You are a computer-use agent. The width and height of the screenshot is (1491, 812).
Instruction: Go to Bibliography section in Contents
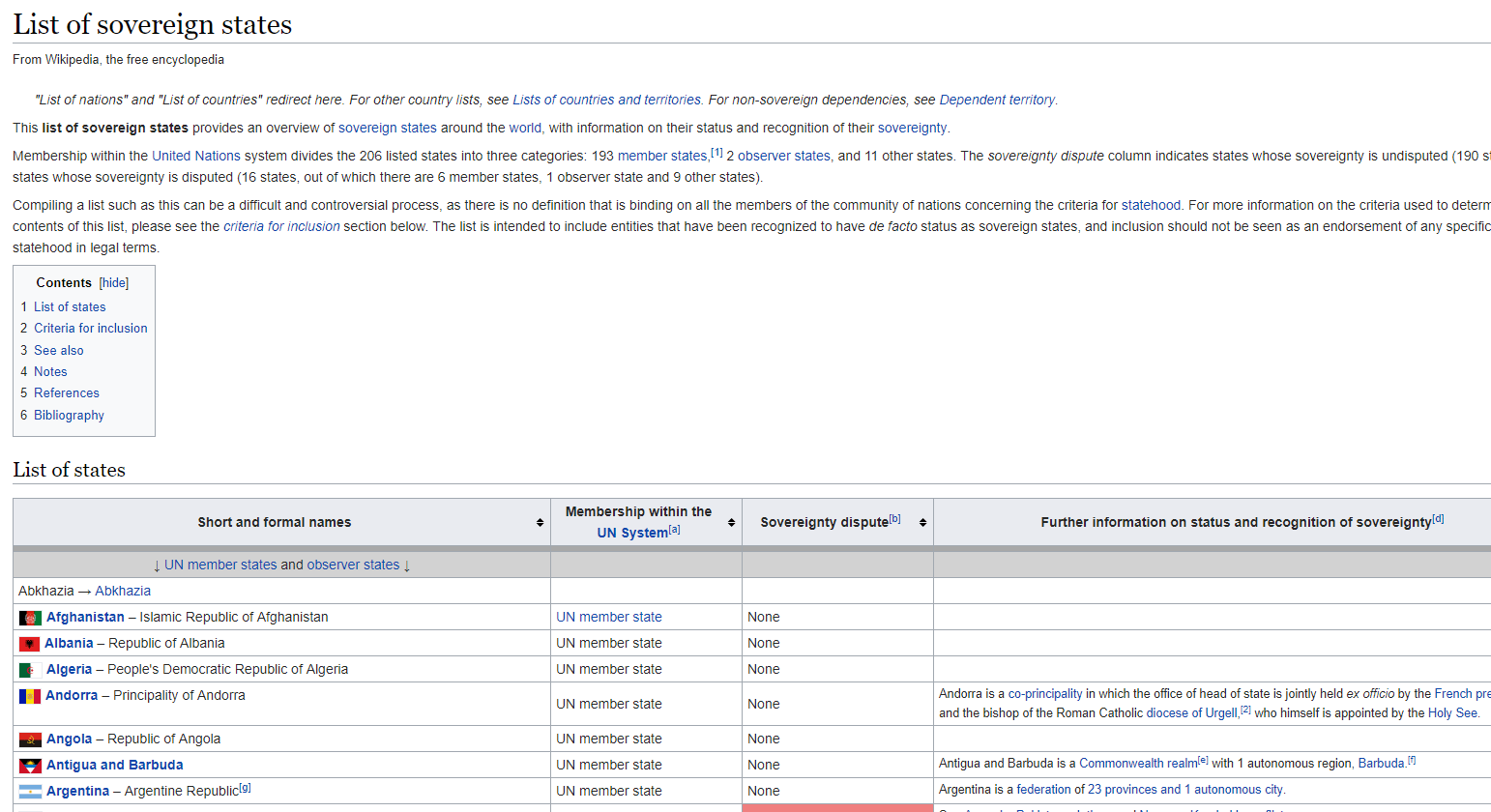tap(69, 416)
